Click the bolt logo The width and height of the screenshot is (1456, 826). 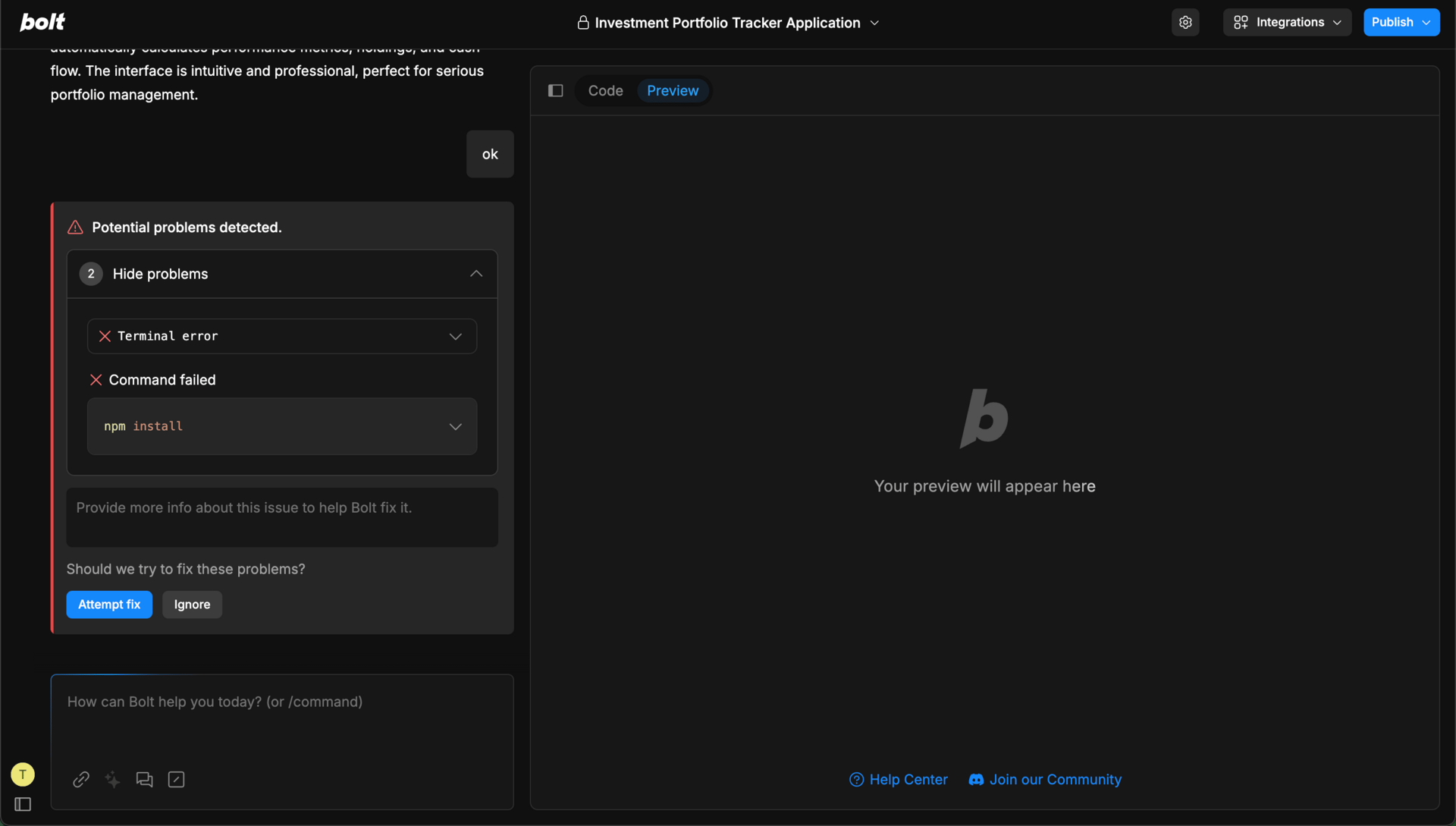point(42,22)
